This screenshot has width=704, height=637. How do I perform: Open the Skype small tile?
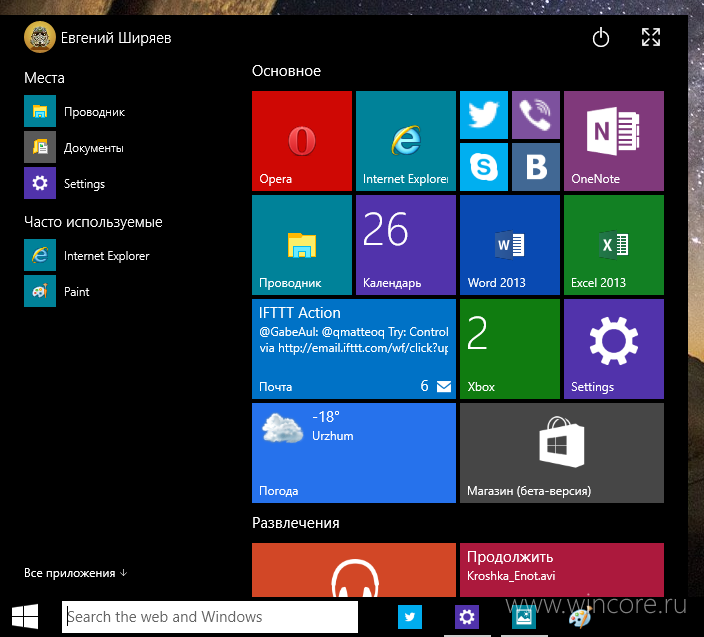(x=484, y=167)
